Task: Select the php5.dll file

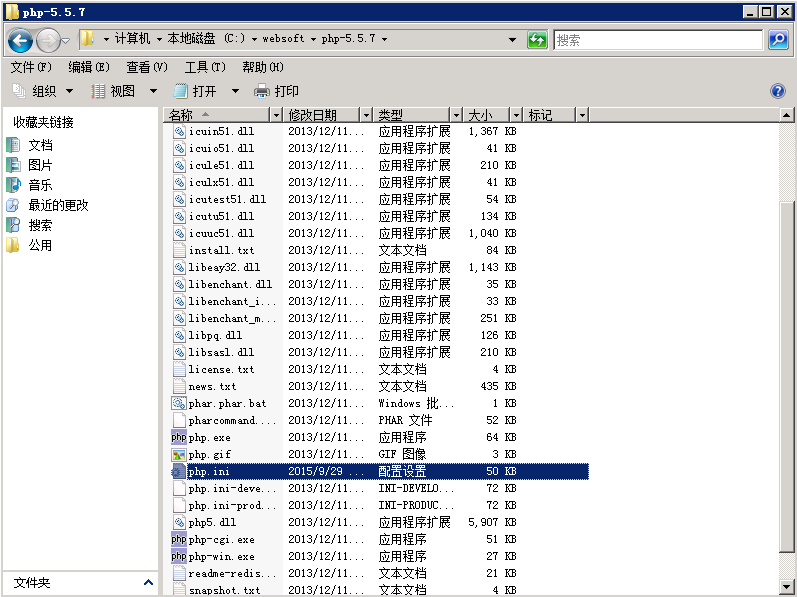Action: pyautogui.click(x=212, y=522)
